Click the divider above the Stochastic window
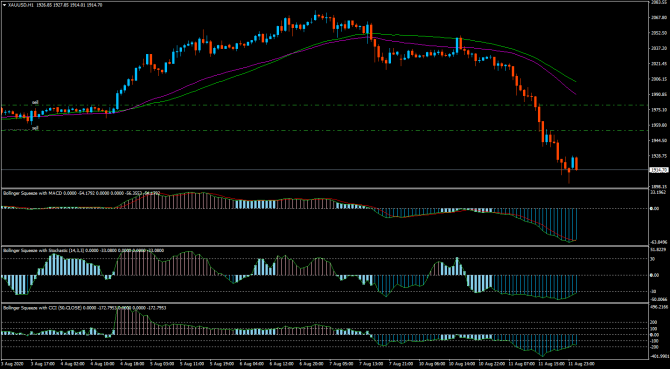The width and height of the screenshot is (670, 369). point(324,246)
